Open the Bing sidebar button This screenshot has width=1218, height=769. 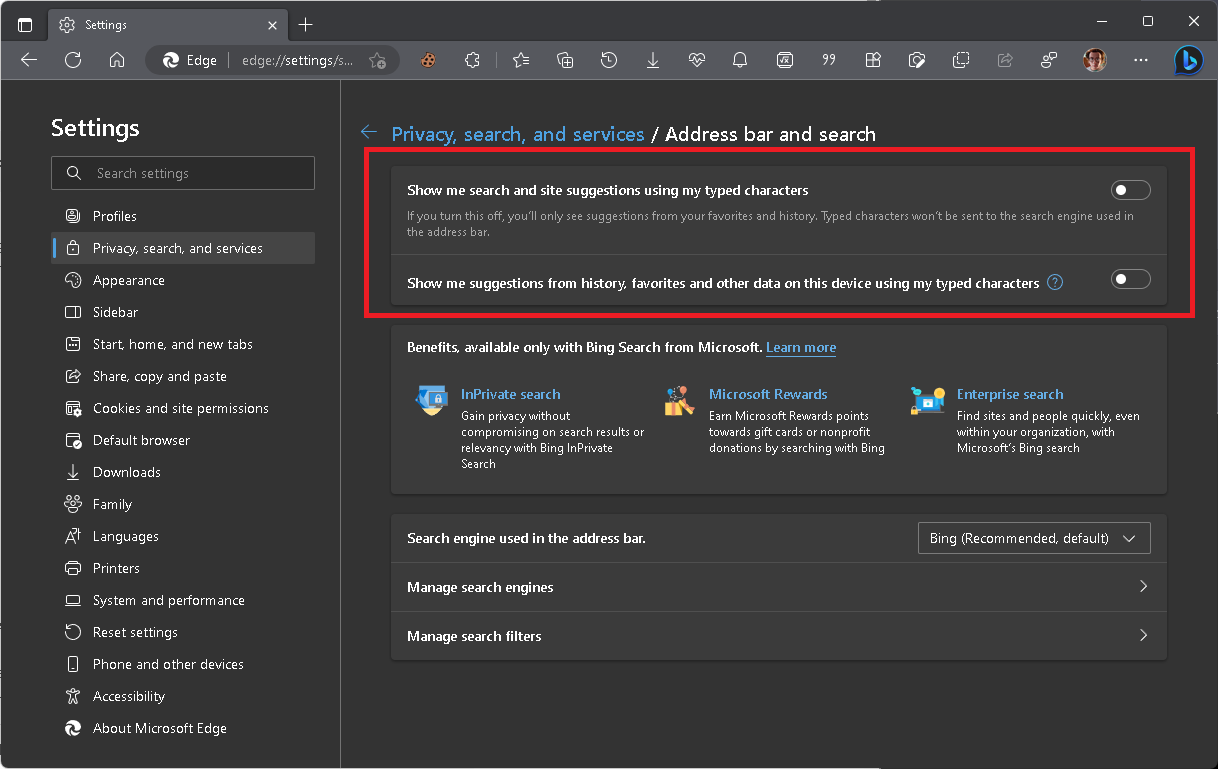click(x=1189, y=60)
